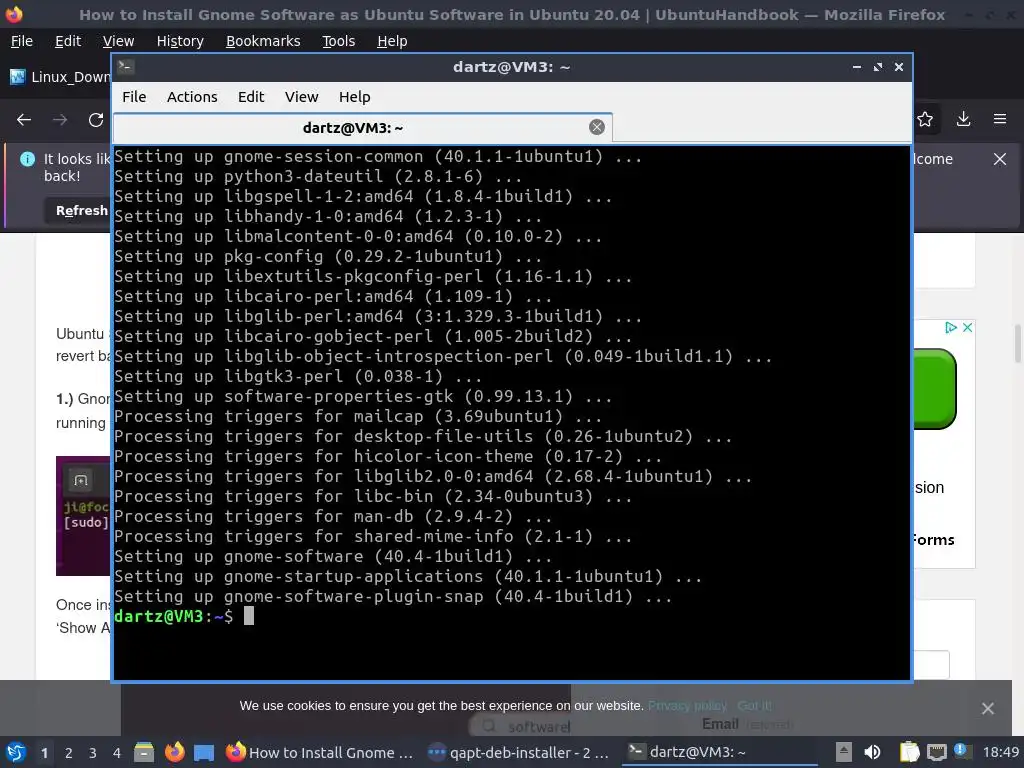Click the clock showing 18:49
The image size is (1024, 768).
(1000, 752)
